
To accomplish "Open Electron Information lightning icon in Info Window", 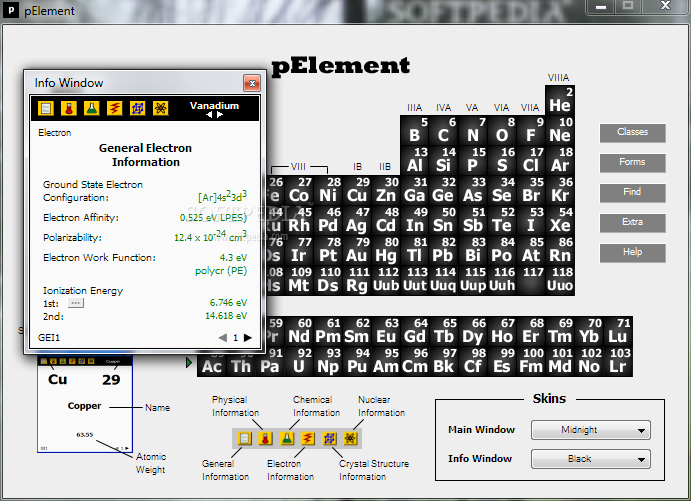I will (115, 108).
